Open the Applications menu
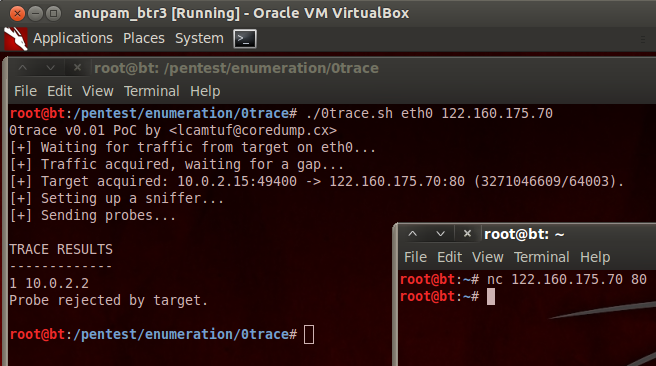 pos(73,38)
